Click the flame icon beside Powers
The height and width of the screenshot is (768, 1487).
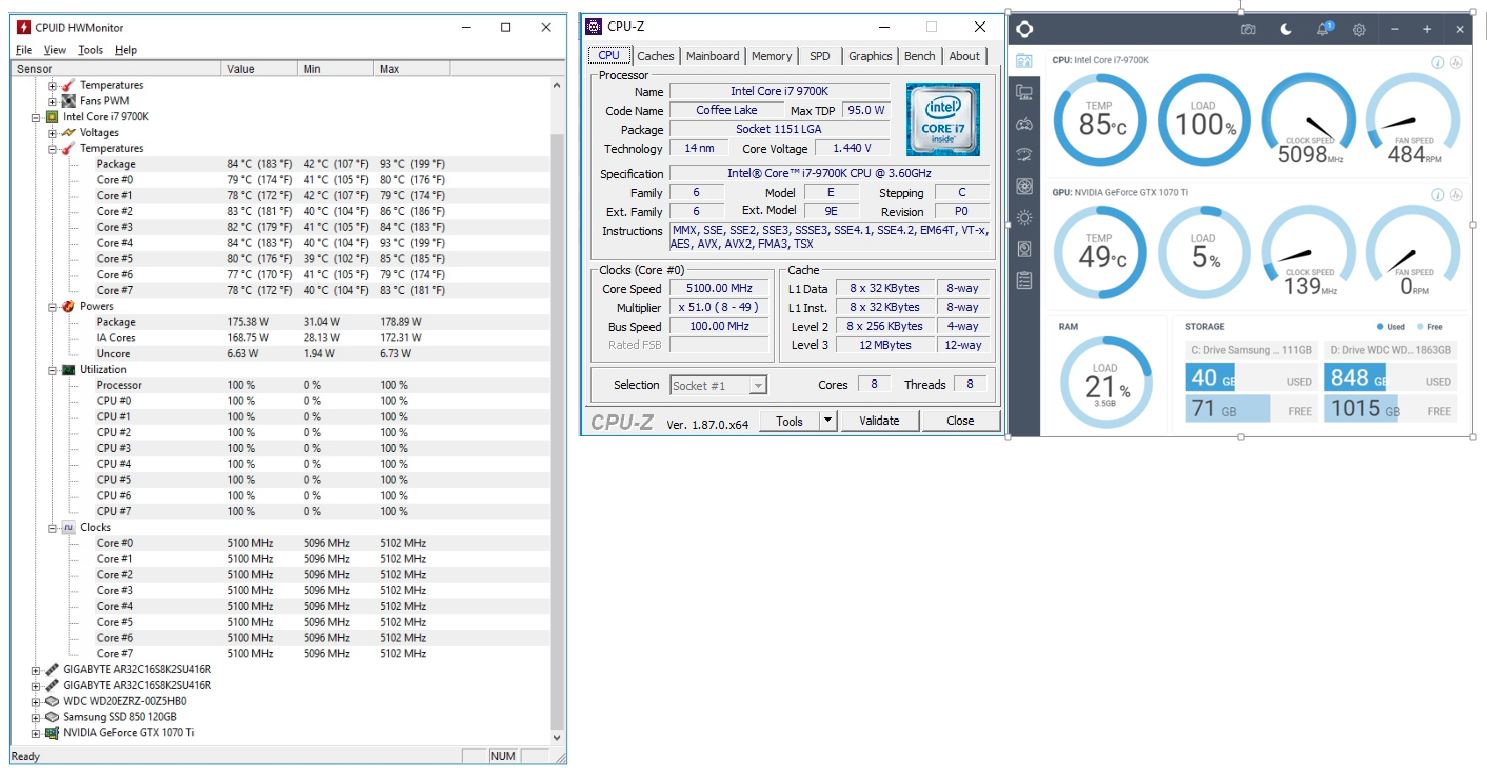(69, 306)
